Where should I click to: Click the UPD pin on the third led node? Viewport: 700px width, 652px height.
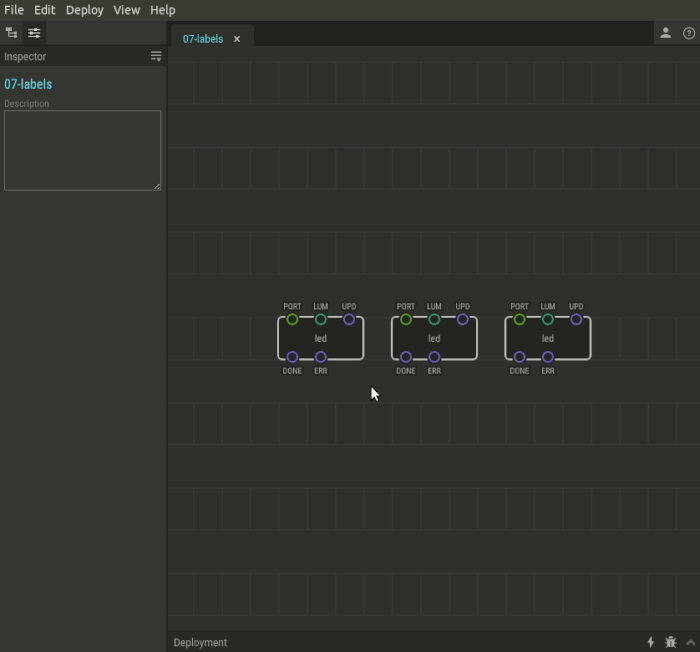click(576, 319)
